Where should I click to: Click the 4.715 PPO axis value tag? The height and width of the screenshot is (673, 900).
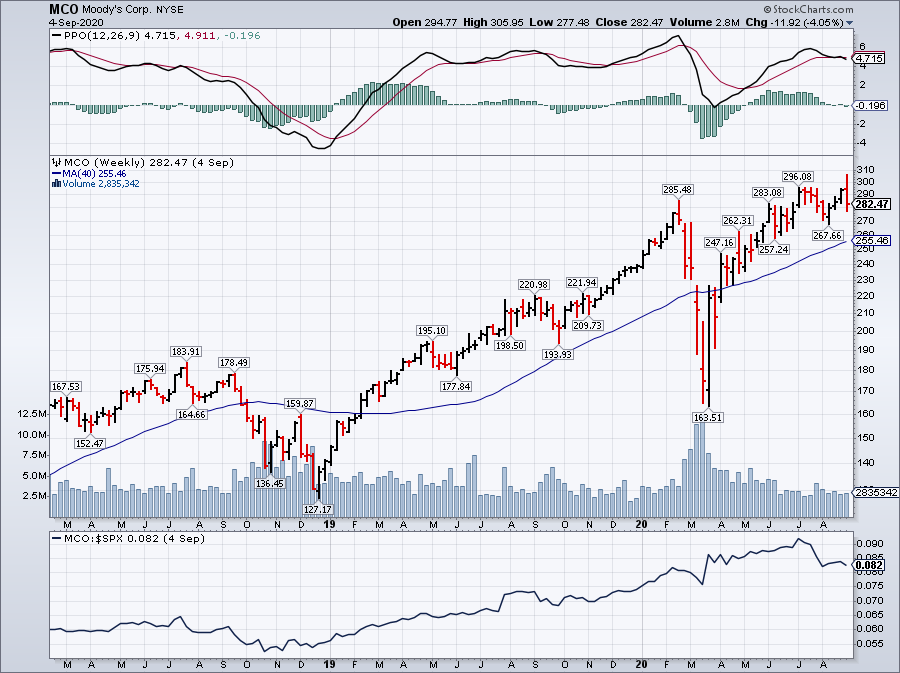[x=869, y=59]
